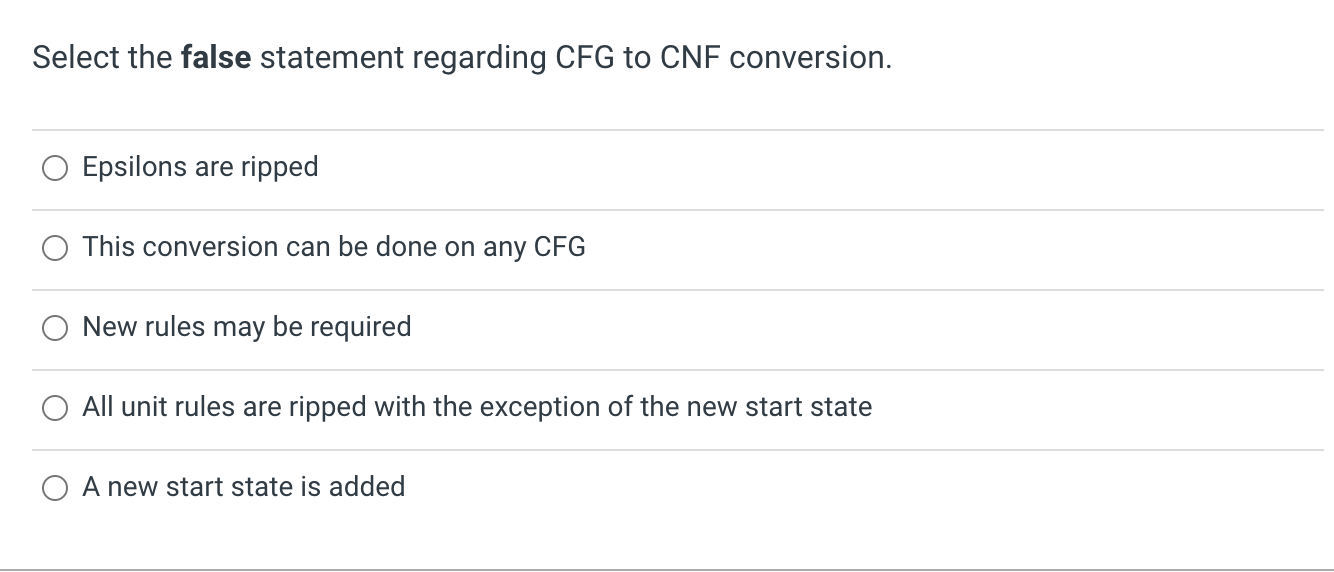This screenshot has height=572, width=1334.
Task: Choose radio button for "This conversion can be done on any CFG"
Action: pos(54,248)
